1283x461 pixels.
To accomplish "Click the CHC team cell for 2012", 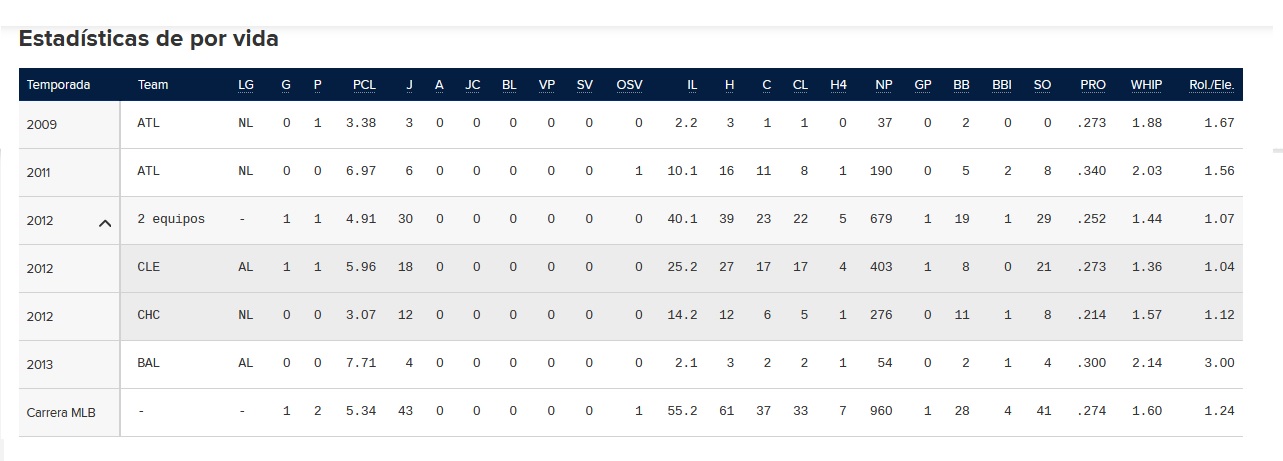I will point(148,315).
